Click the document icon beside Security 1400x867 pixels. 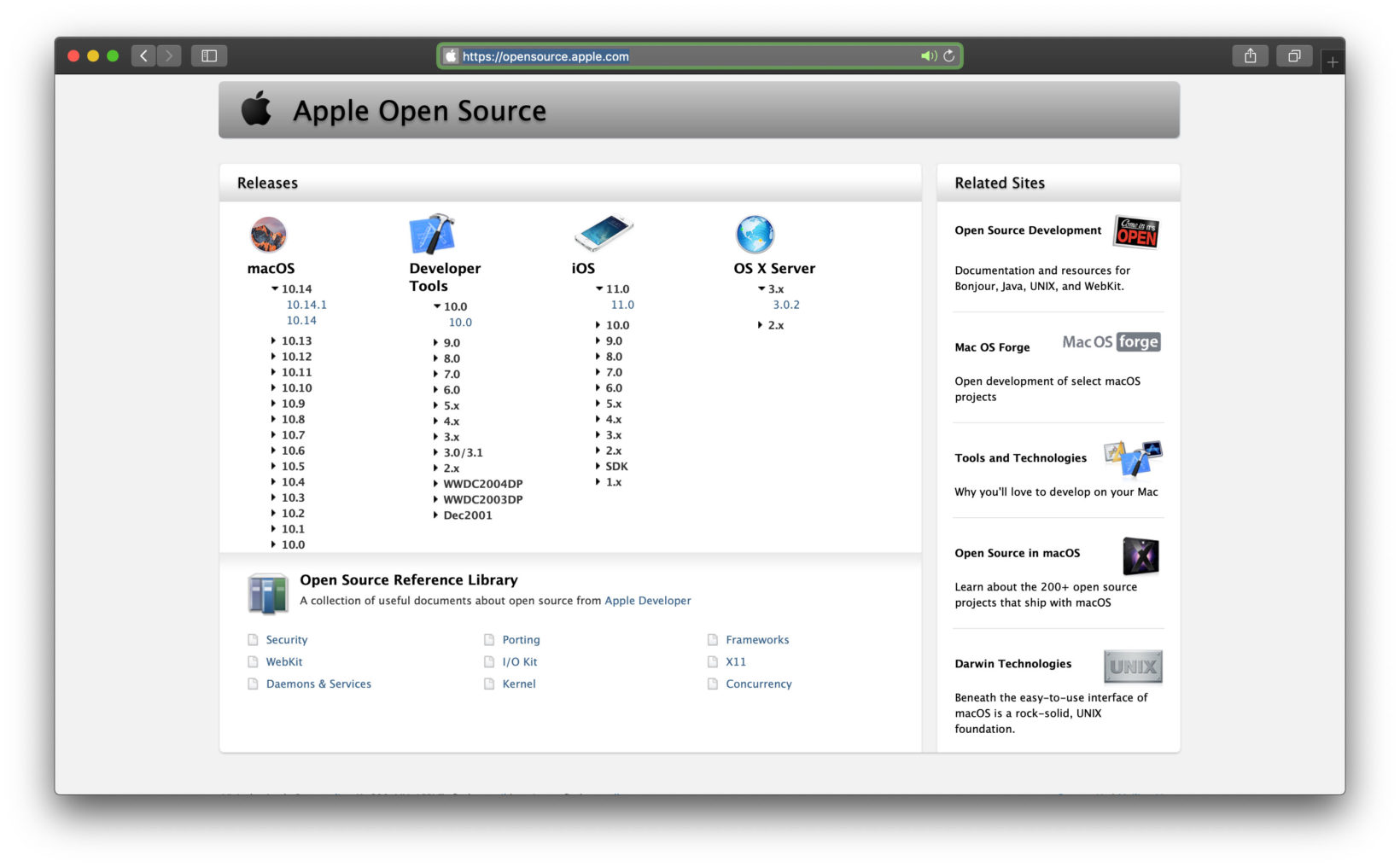pos(253,640)
